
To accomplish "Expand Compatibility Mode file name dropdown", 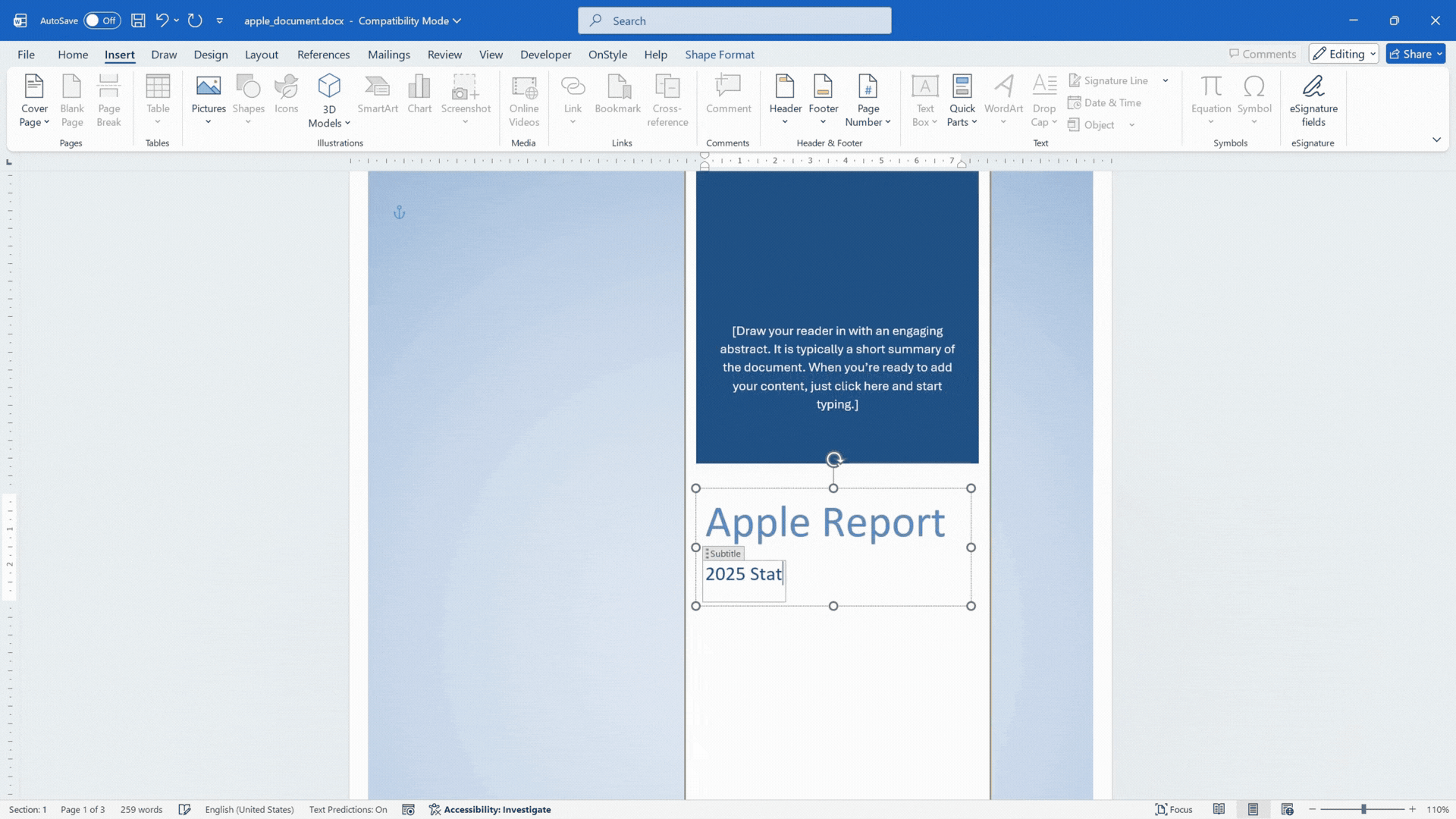I will (457, 20).
